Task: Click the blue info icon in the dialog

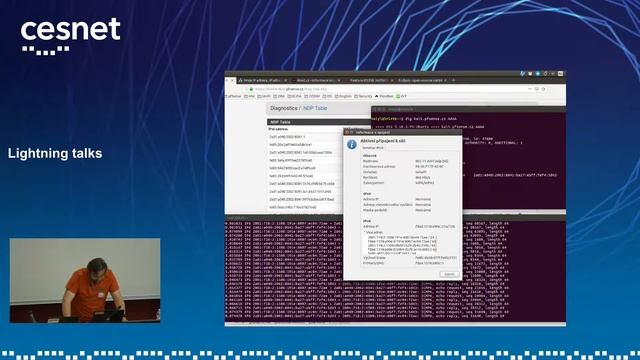Action: coord(351,144)
